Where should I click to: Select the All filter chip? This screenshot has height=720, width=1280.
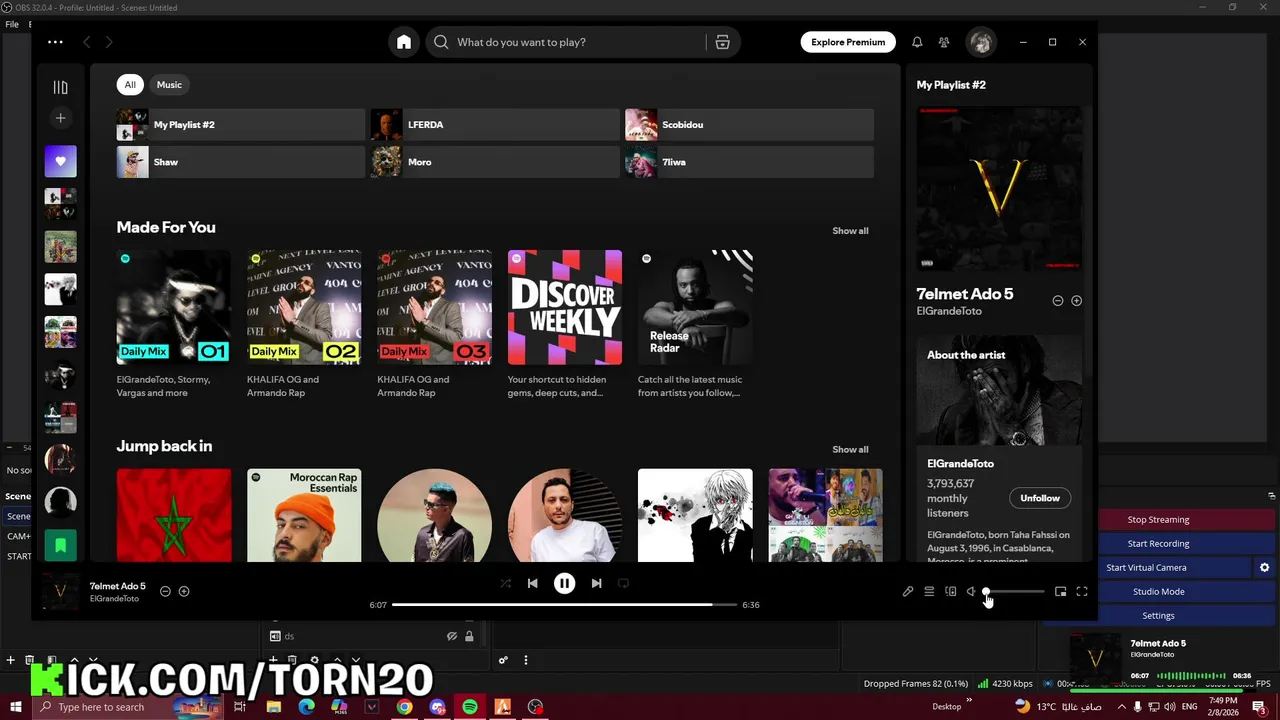click(x=130, y=85)
